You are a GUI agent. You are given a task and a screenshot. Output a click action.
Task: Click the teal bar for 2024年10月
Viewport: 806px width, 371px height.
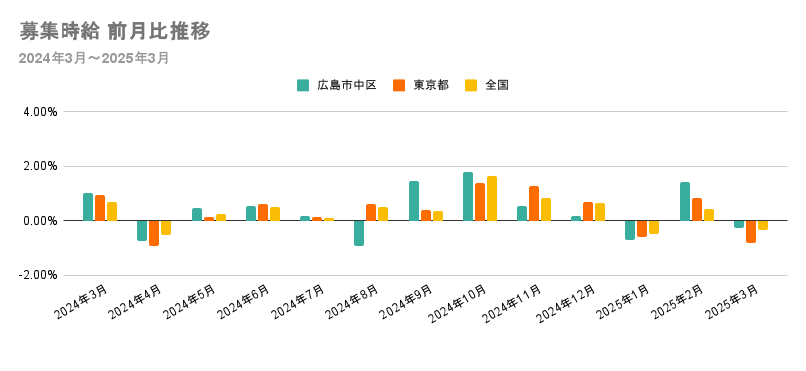click(x=468, y=196)
